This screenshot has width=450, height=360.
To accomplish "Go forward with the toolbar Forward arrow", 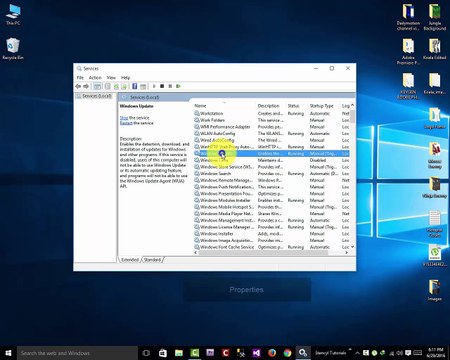I will pyautogui.click(x=86, y=86).
